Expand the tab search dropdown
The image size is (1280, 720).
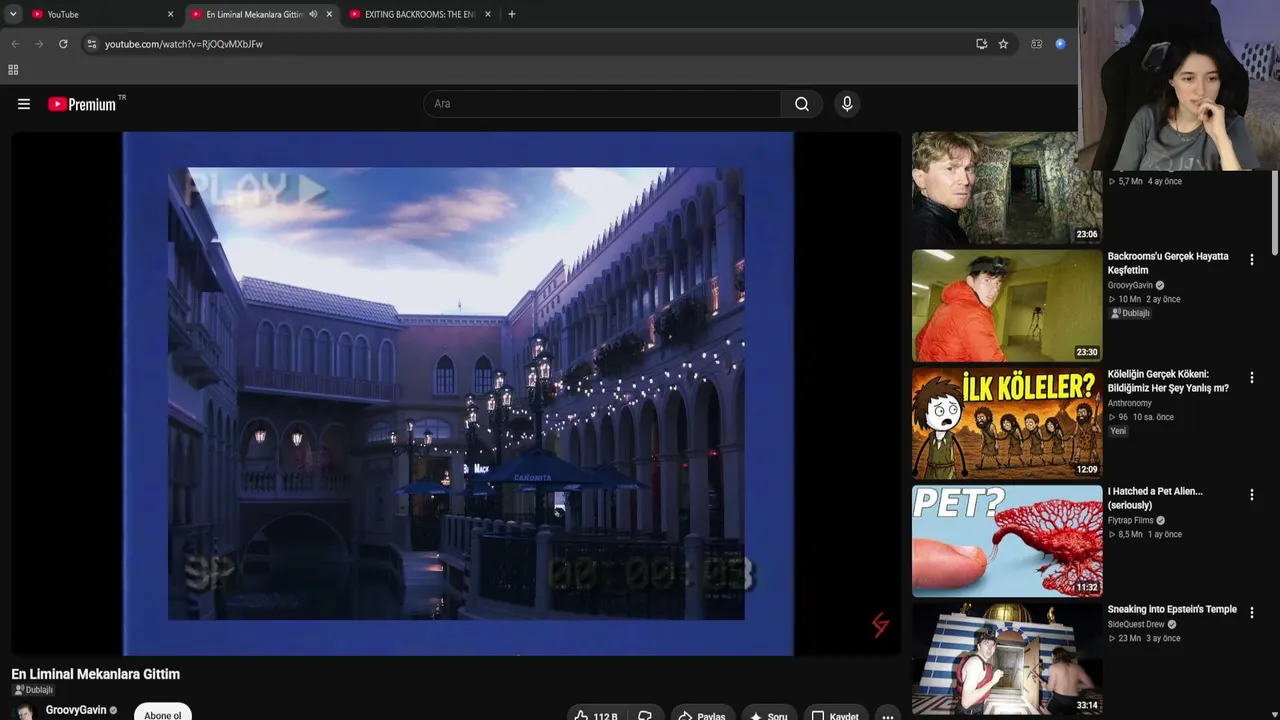[x=13, y=14]
